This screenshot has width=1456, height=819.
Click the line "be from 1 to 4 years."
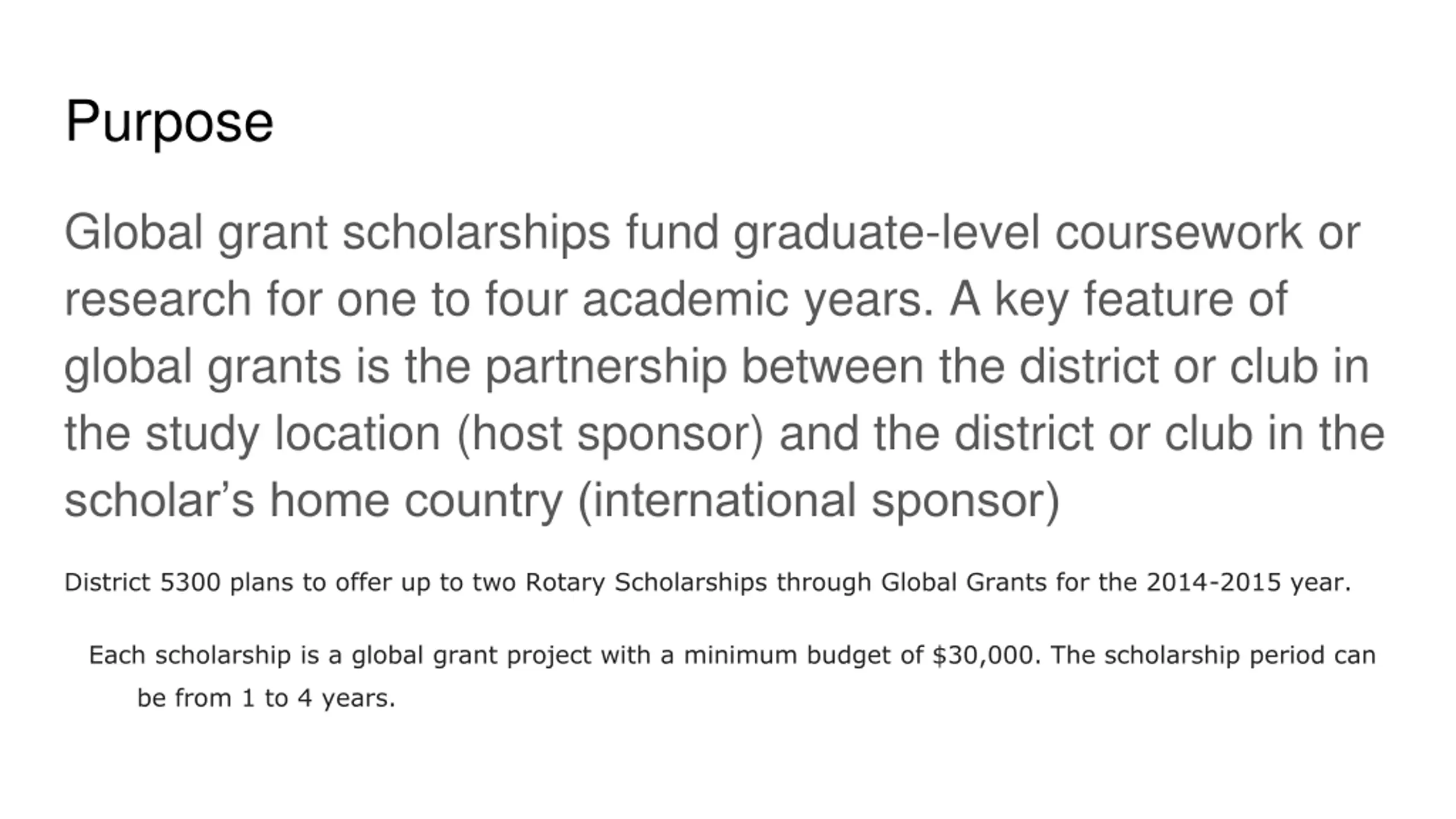[266, 698]
